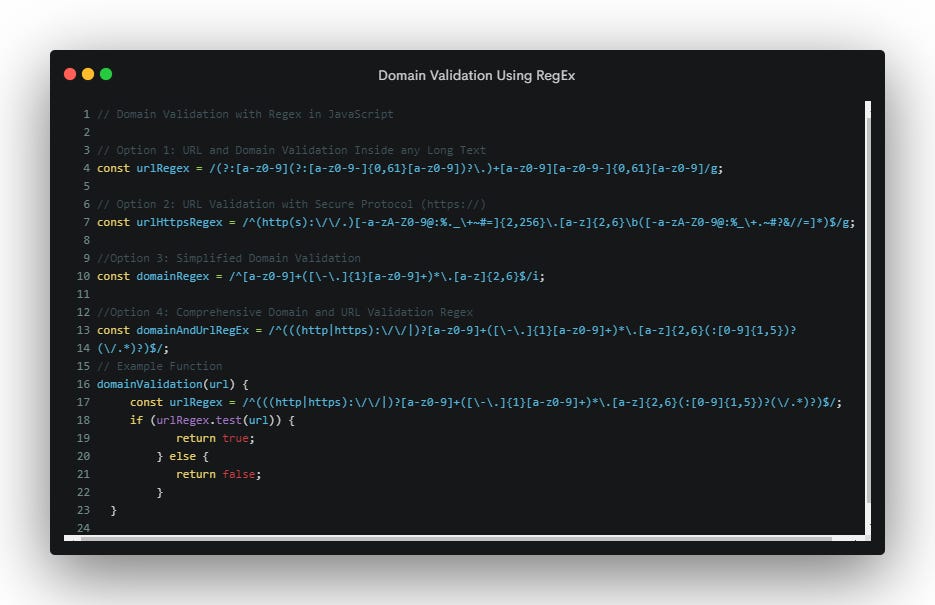Click the closing brace on line 23
This screenshot has height=605, width=935.
113,510
